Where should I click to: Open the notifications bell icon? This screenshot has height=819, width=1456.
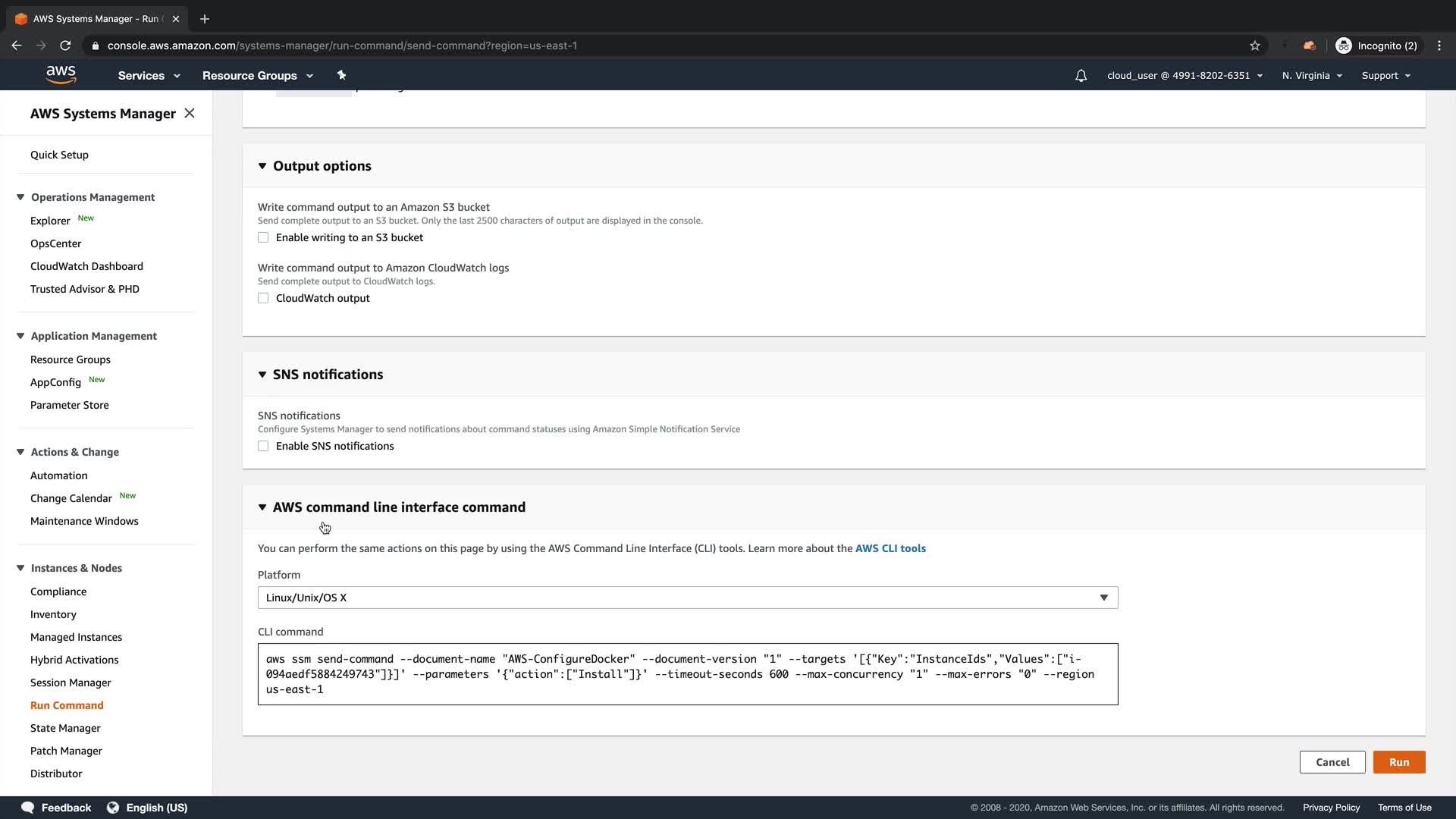pyautogui.click(x=1081, y=76)
